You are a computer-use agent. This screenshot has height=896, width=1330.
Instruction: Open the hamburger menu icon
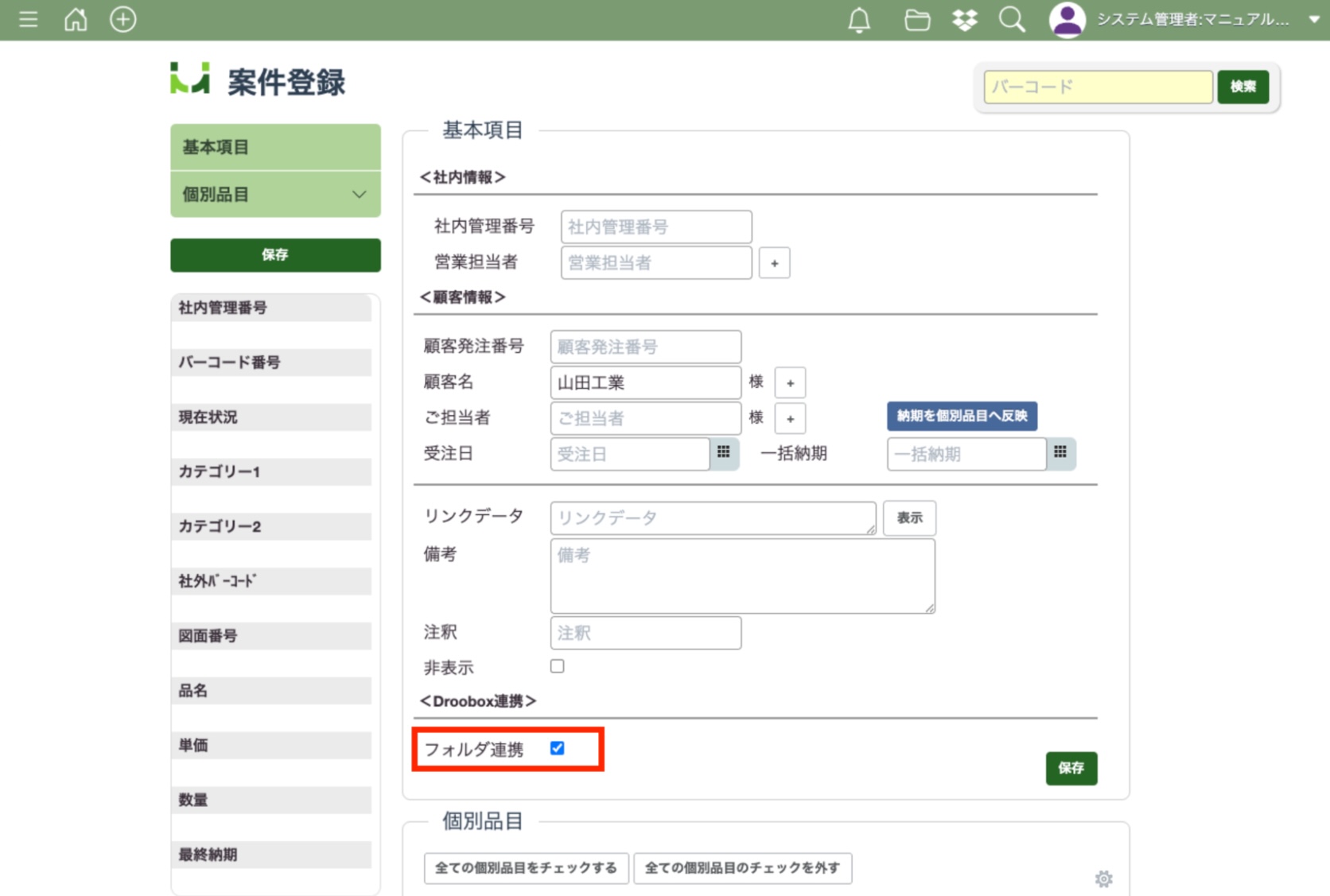[x=28, y=19]
